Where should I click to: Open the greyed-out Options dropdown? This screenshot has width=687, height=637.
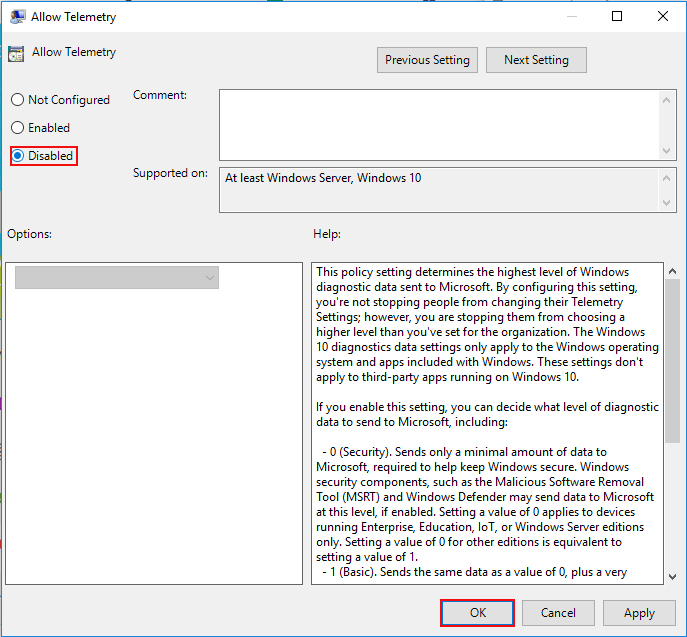(117, 278)
